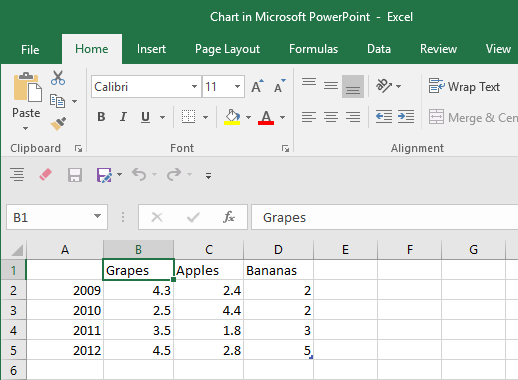Open the Calibri font name dropdown
Image resolution: width=518 pixels, height=380 pixels.
[194, 87]
